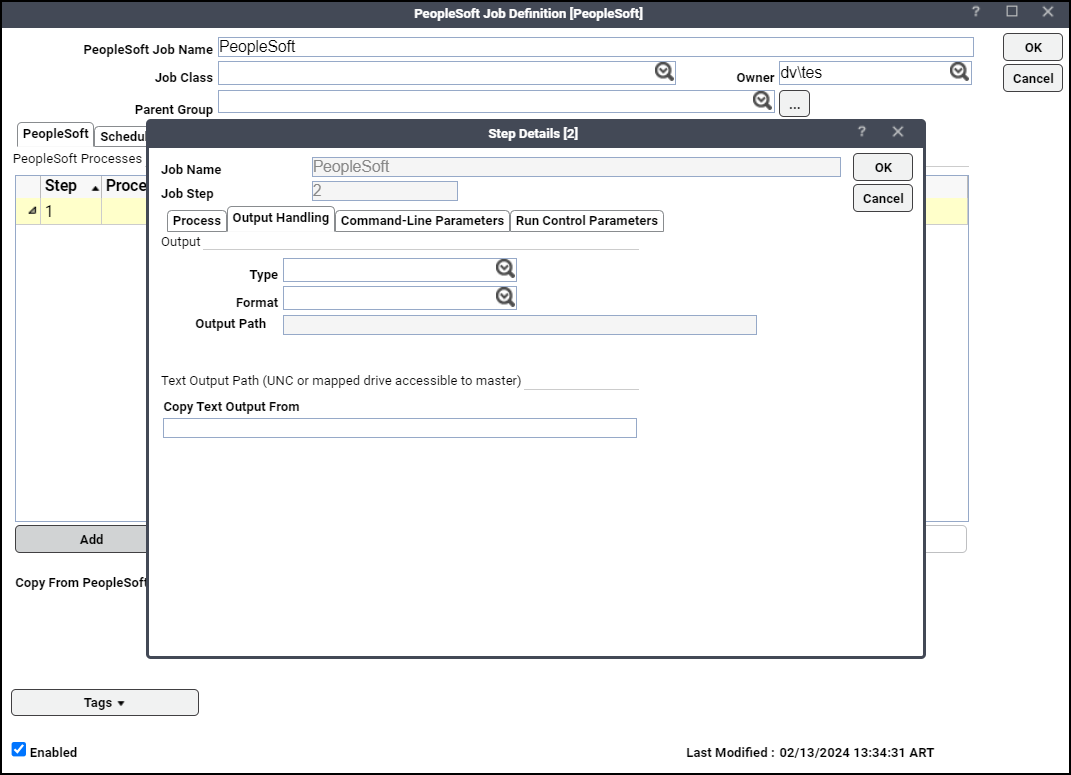Sort by Step column header
The width and height of the screenshot is (1071, 775).
point(71,186)
